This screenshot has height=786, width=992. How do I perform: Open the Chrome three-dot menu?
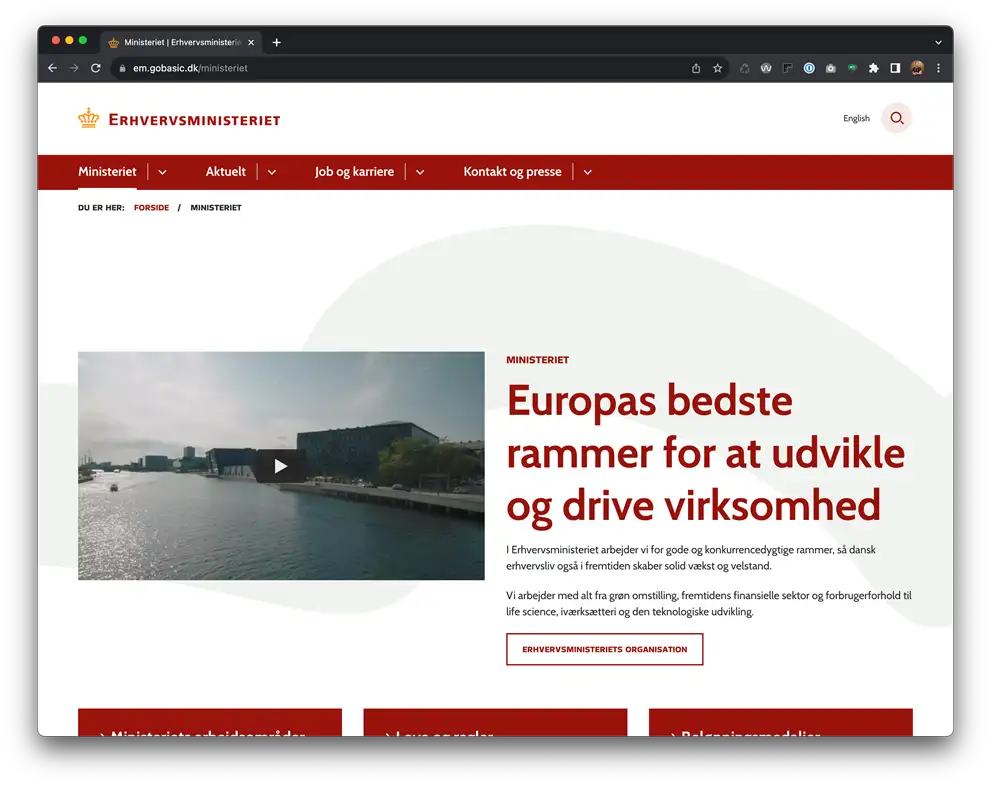(938, 68)
